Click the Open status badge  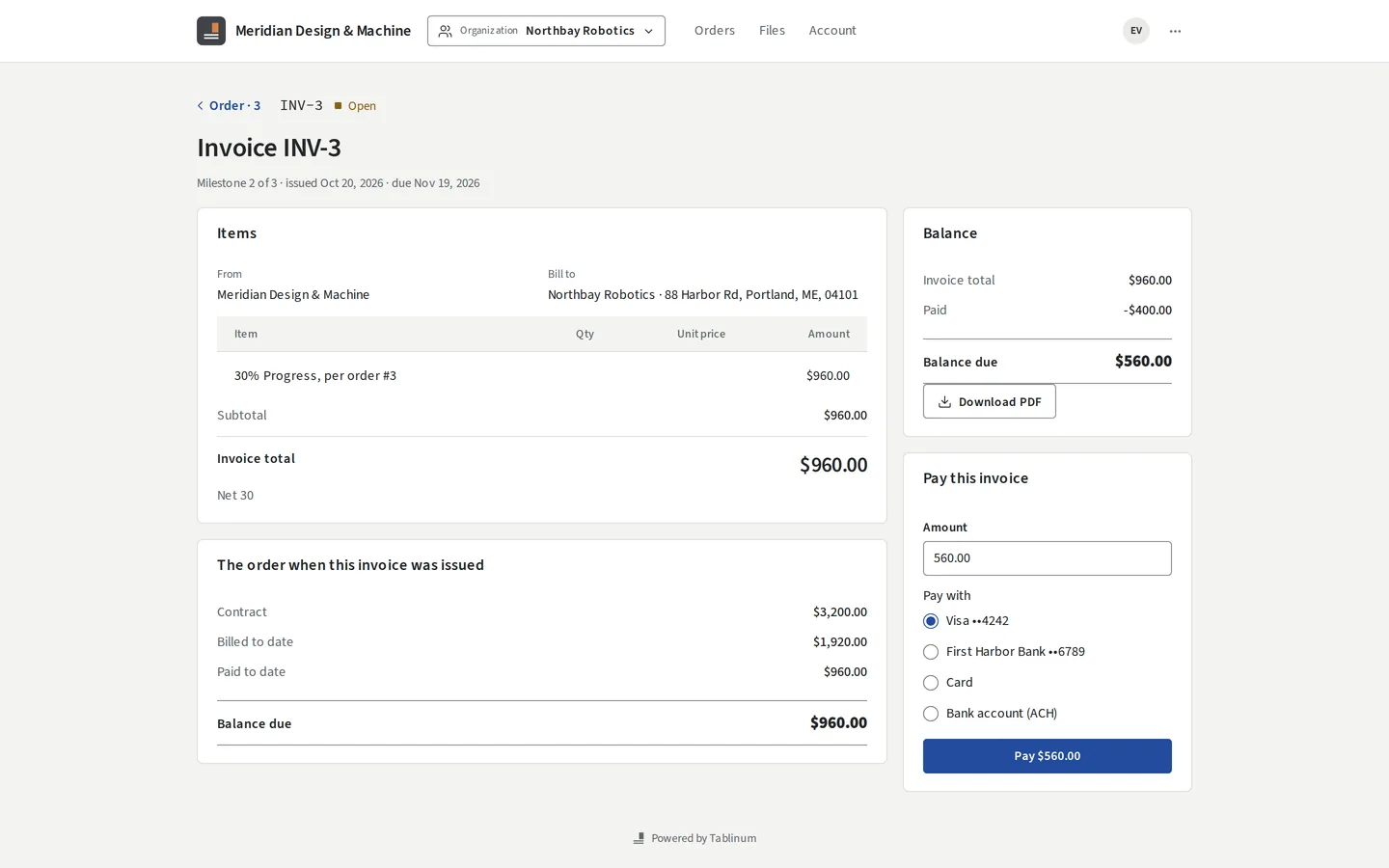[356, 106]
